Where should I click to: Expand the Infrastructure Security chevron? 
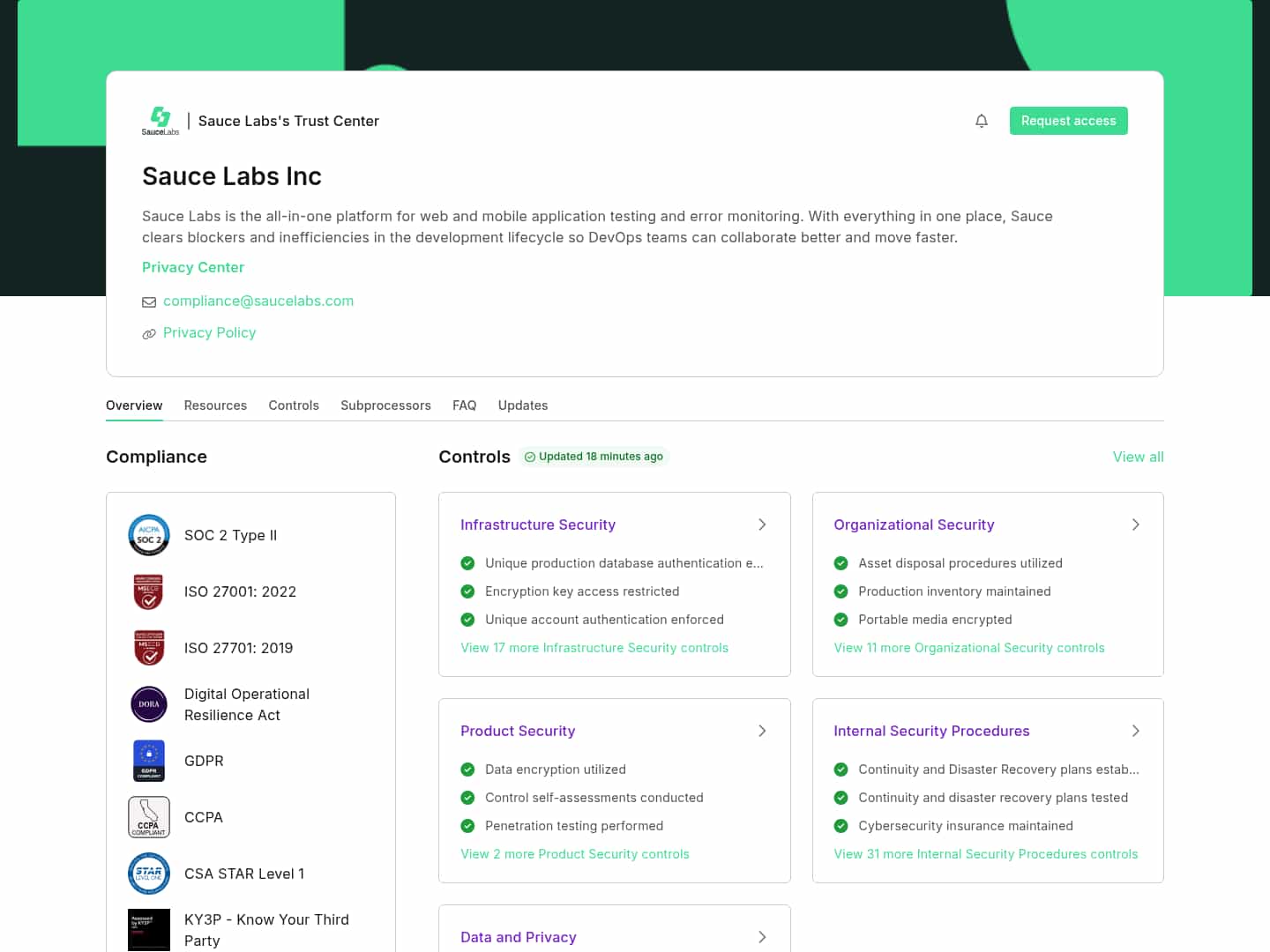pyautogui.click(x=762, y=524)
